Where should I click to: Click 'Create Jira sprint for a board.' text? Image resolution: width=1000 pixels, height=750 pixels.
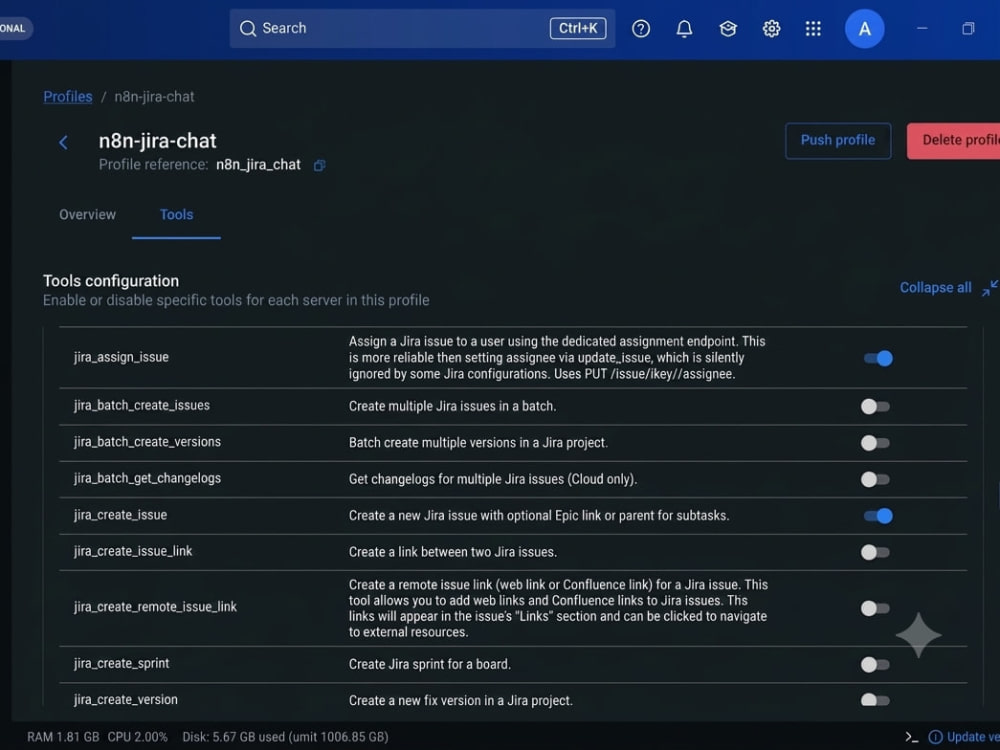[430, 665]
